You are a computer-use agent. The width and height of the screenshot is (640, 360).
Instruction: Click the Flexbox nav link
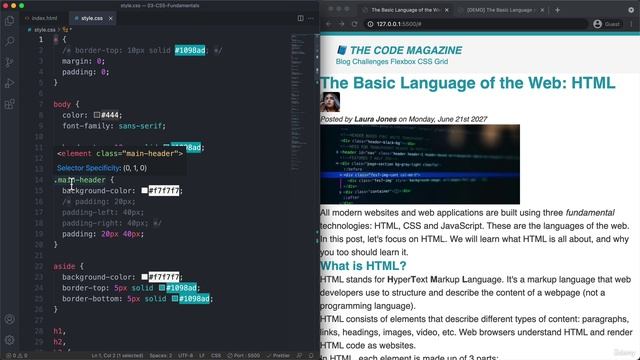point(403,62)
